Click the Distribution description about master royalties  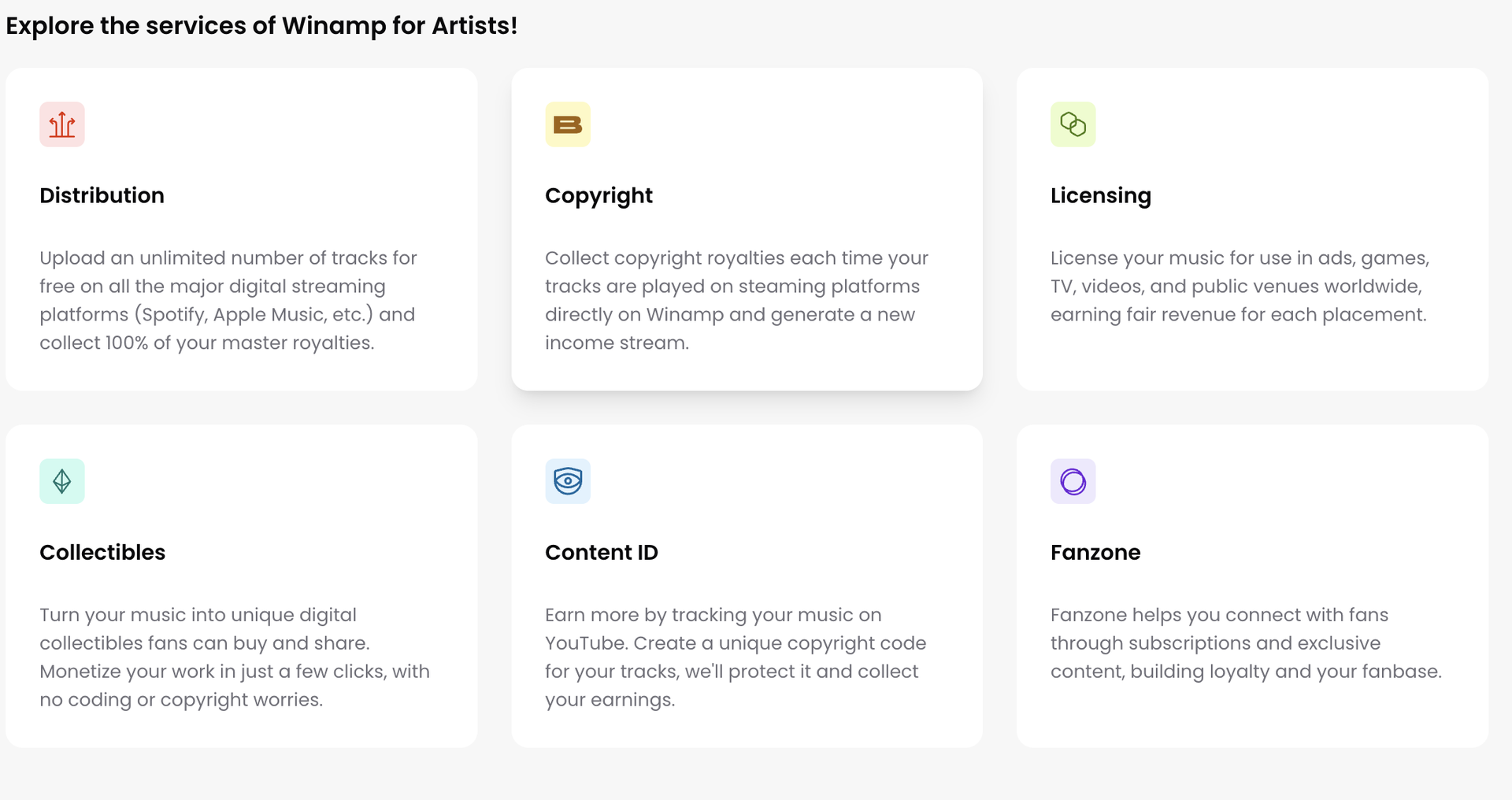[228, 301]
